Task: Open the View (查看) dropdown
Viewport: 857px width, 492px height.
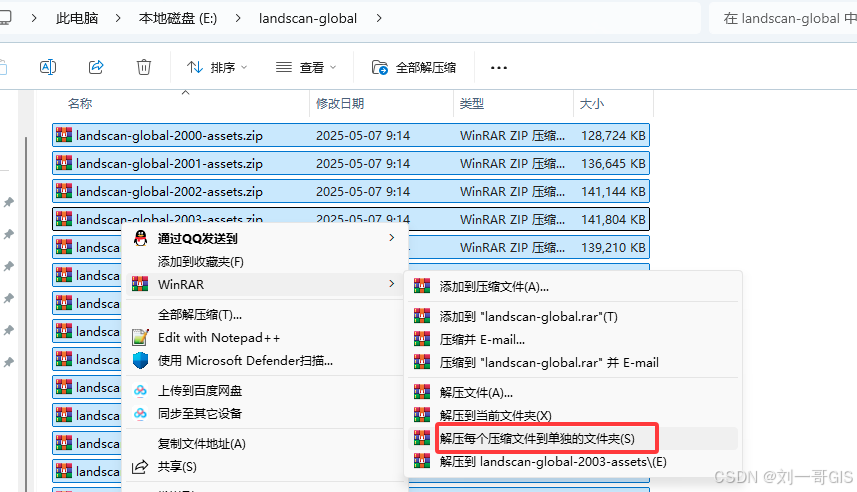Action: tap(306, 67)
